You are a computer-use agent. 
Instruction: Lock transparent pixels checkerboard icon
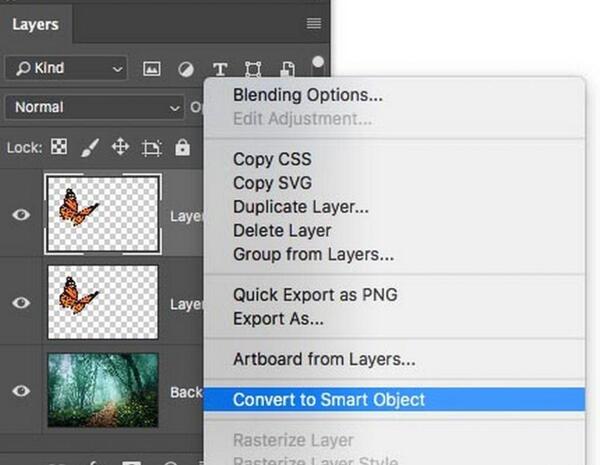(59, 147)
